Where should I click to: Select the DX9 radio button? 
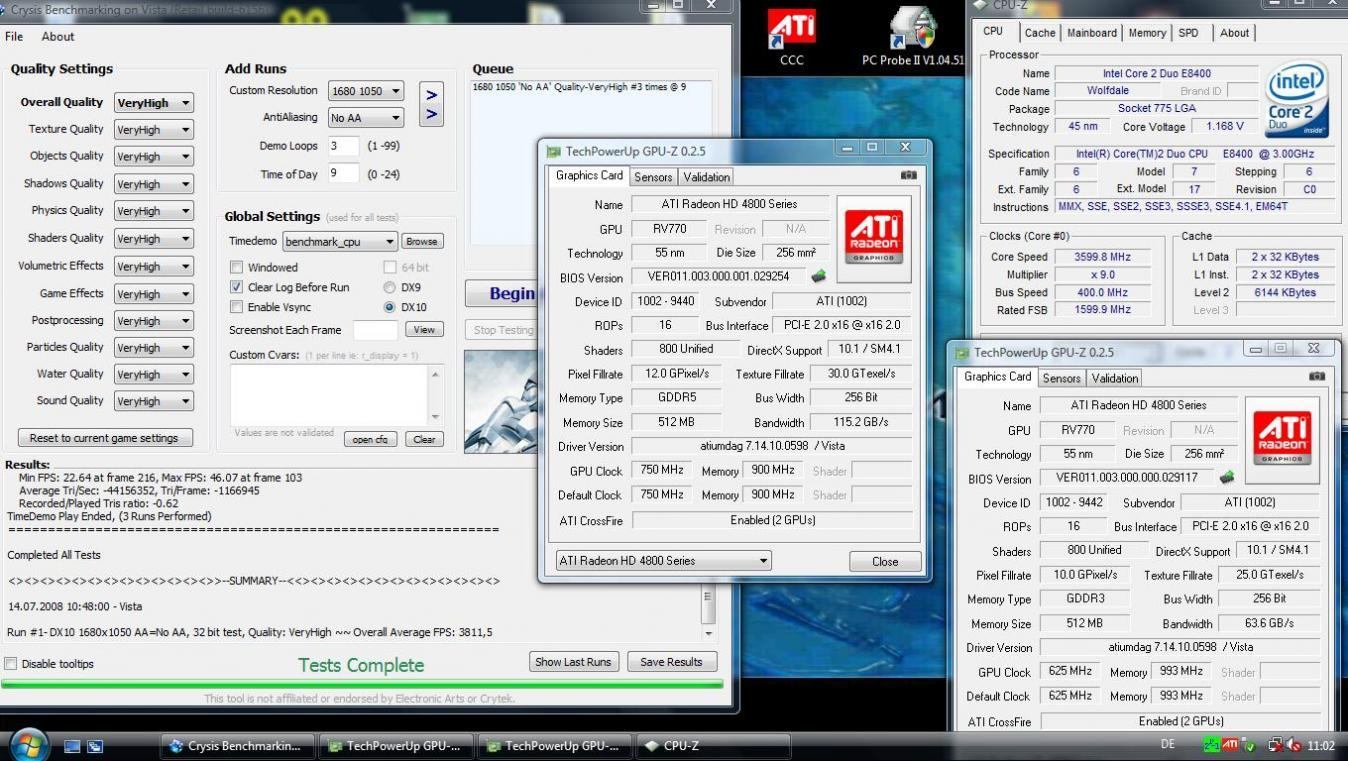point(389,287)
